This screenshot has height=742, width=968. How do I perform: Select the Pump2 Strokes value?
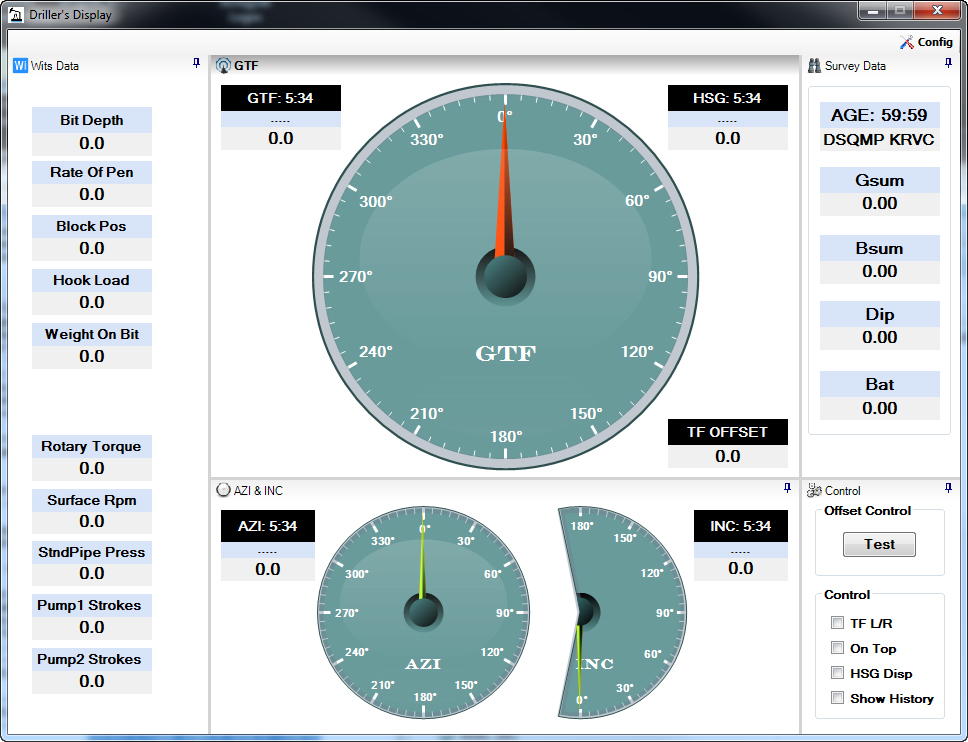pos(91,682)
